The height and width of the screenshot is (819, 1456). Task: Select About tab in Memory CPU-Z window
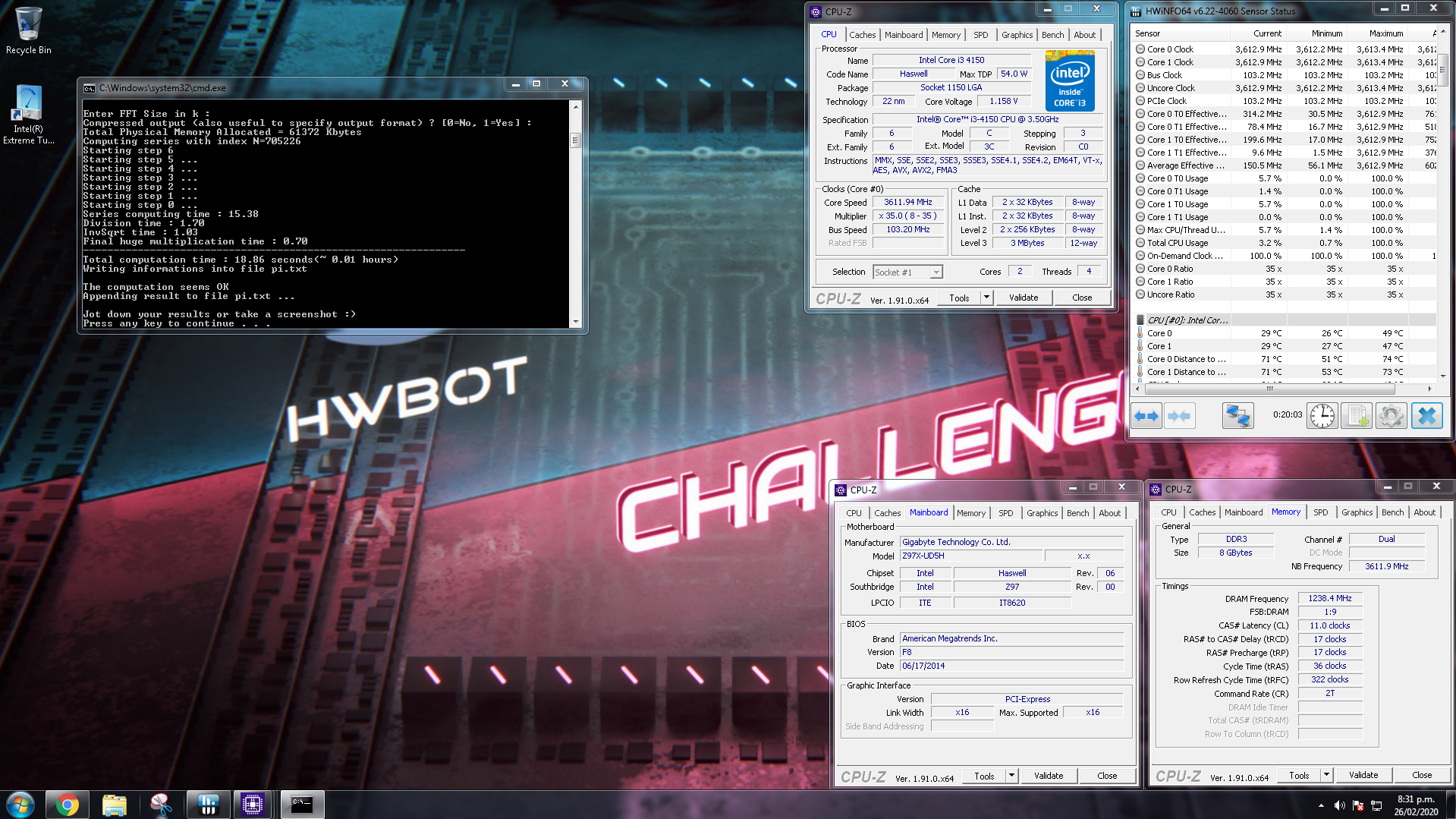click(1424, 512)
